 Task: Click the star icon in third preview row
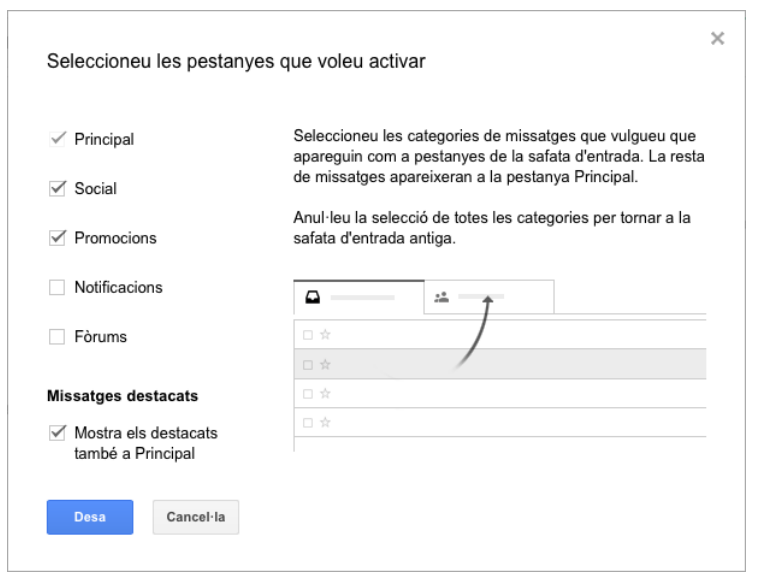point(325,394)
